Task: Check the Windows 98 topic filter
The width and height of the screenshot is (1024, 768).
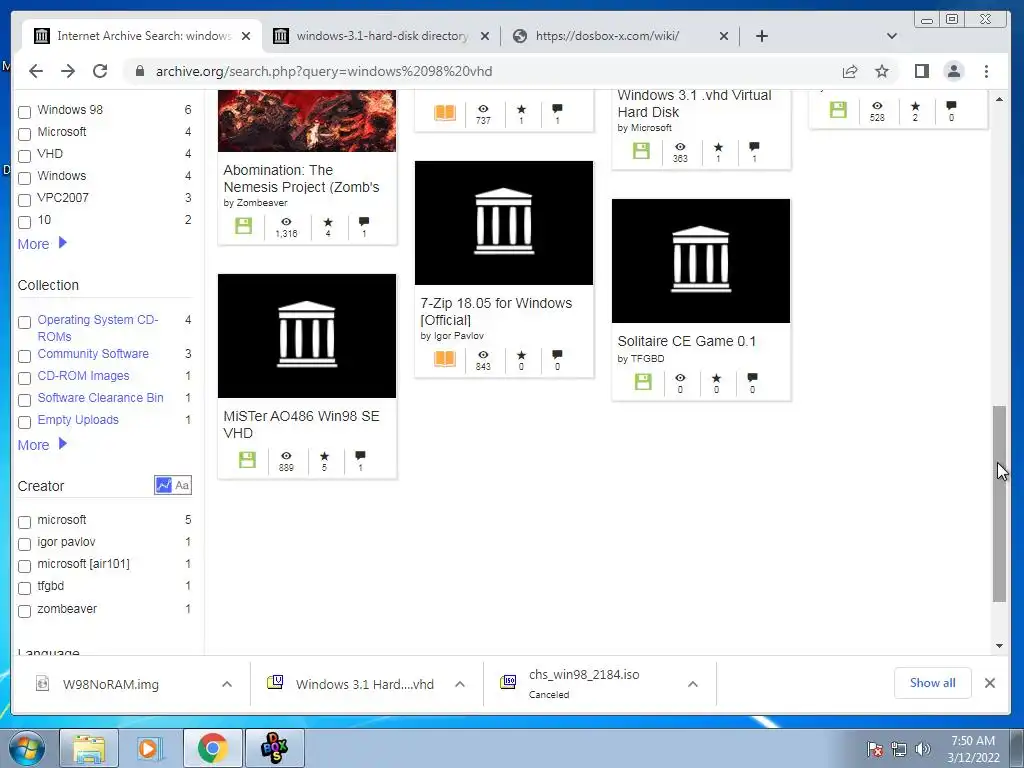Action: (x=24, y=112)
